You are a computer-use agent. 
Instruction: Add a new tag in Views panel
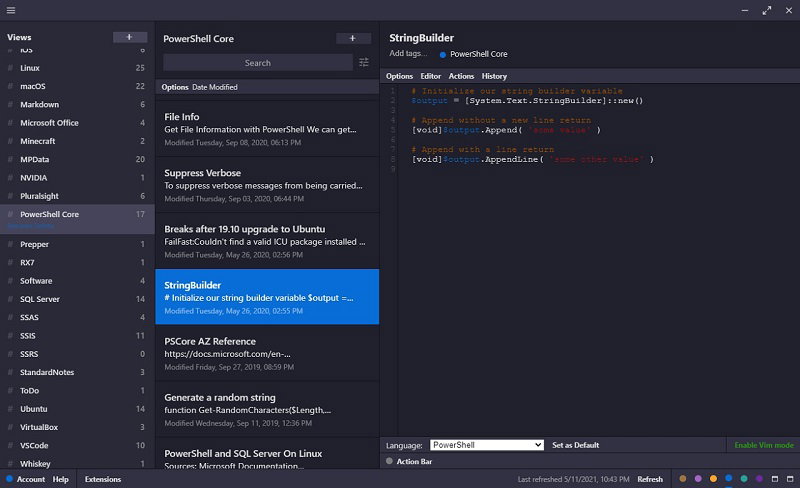point(129,37)
